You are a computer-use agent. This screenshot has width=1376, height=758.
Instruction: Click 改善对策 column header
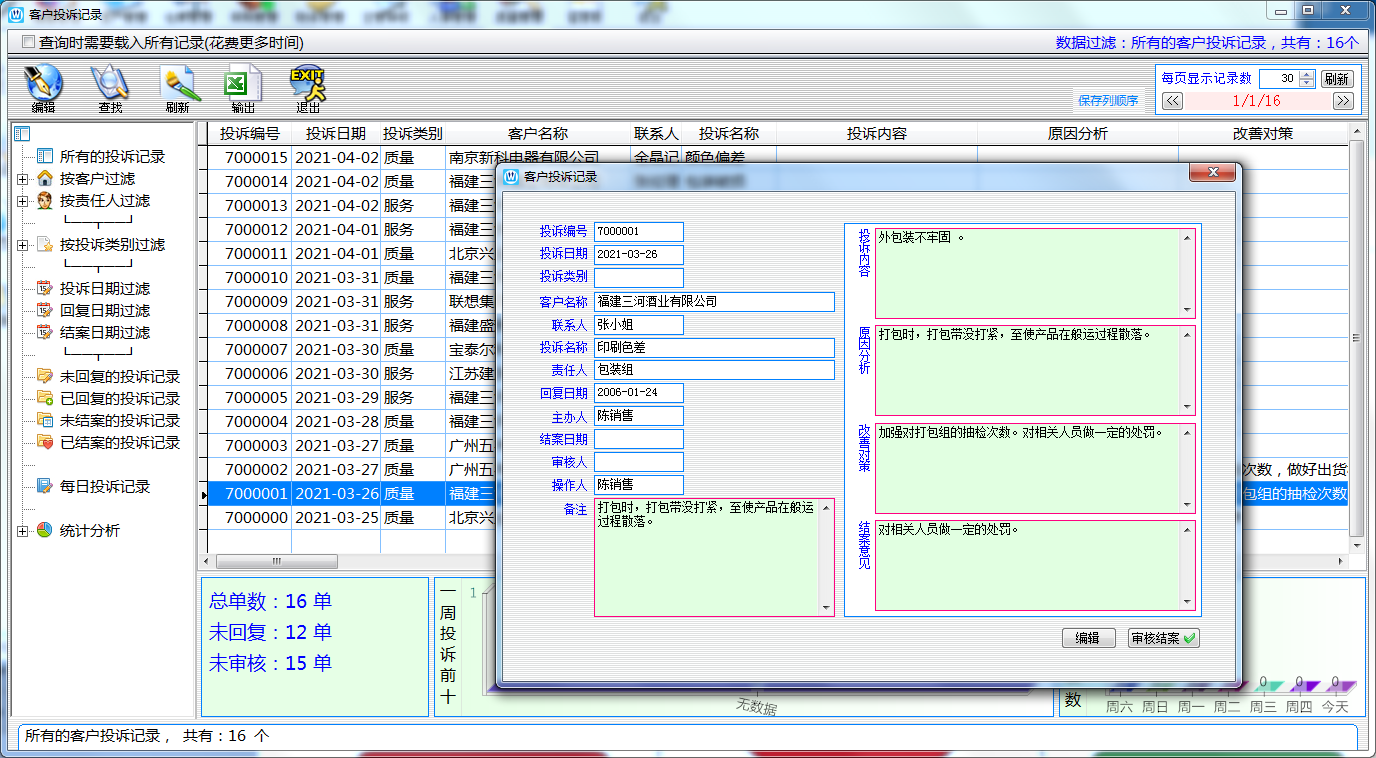pyautogui.click(x=1263, y=134)
